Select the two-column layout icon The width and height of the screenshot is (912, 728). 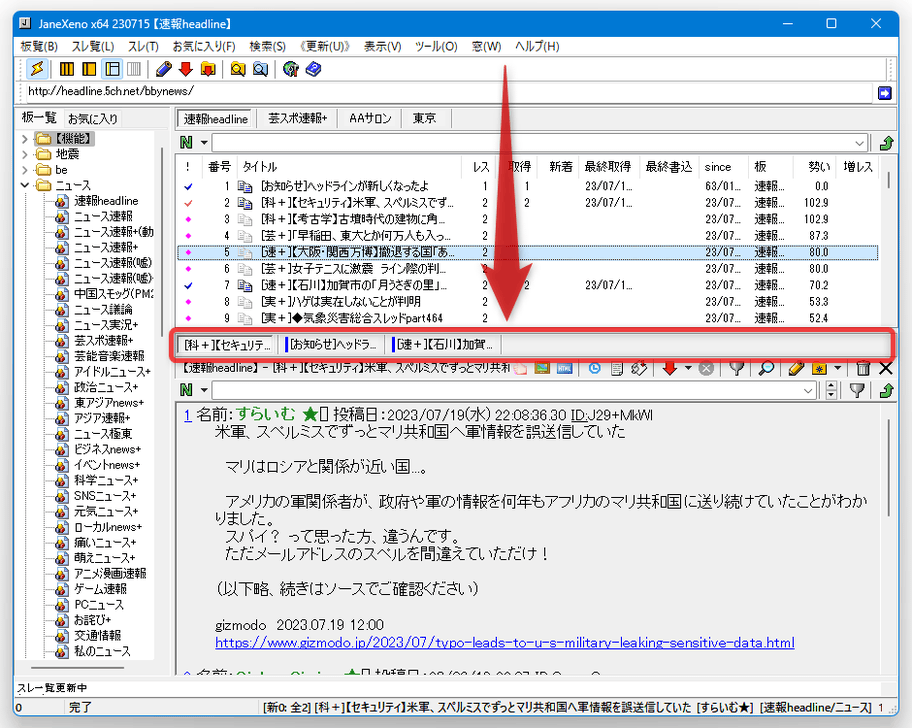click(89, 69)
